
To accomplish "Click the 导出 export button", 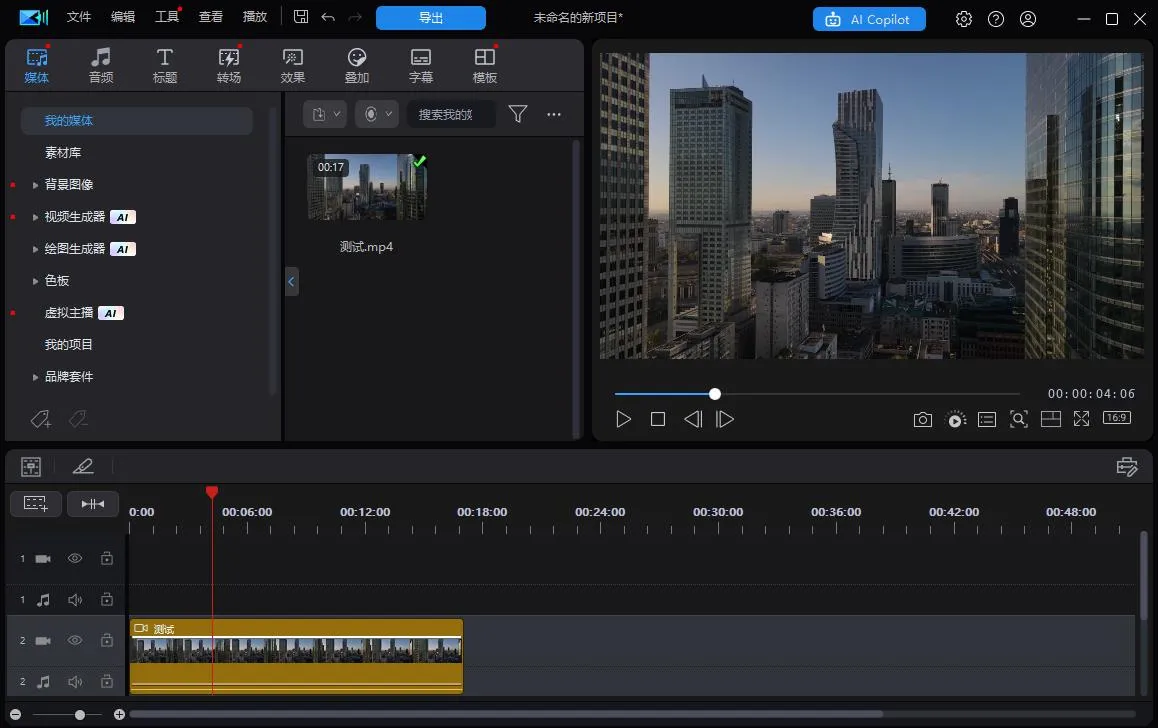I will (x=431, y=18).
